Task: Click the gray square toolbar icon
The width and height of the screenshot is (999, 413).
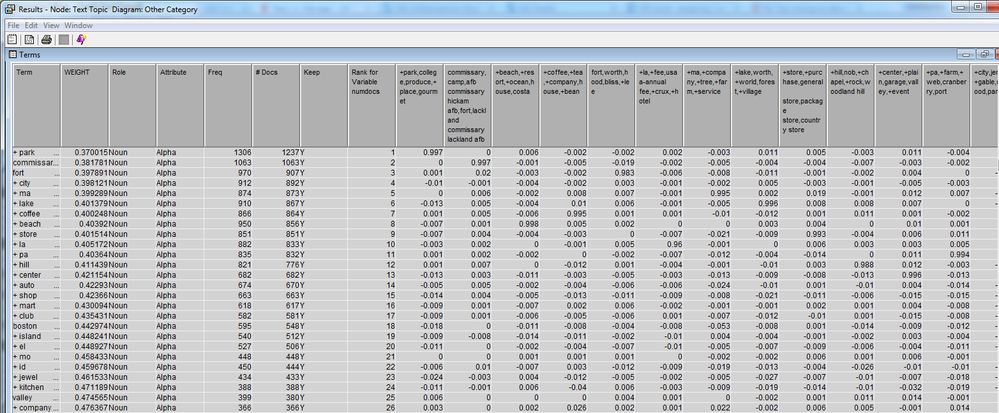Action: (62, 38)
